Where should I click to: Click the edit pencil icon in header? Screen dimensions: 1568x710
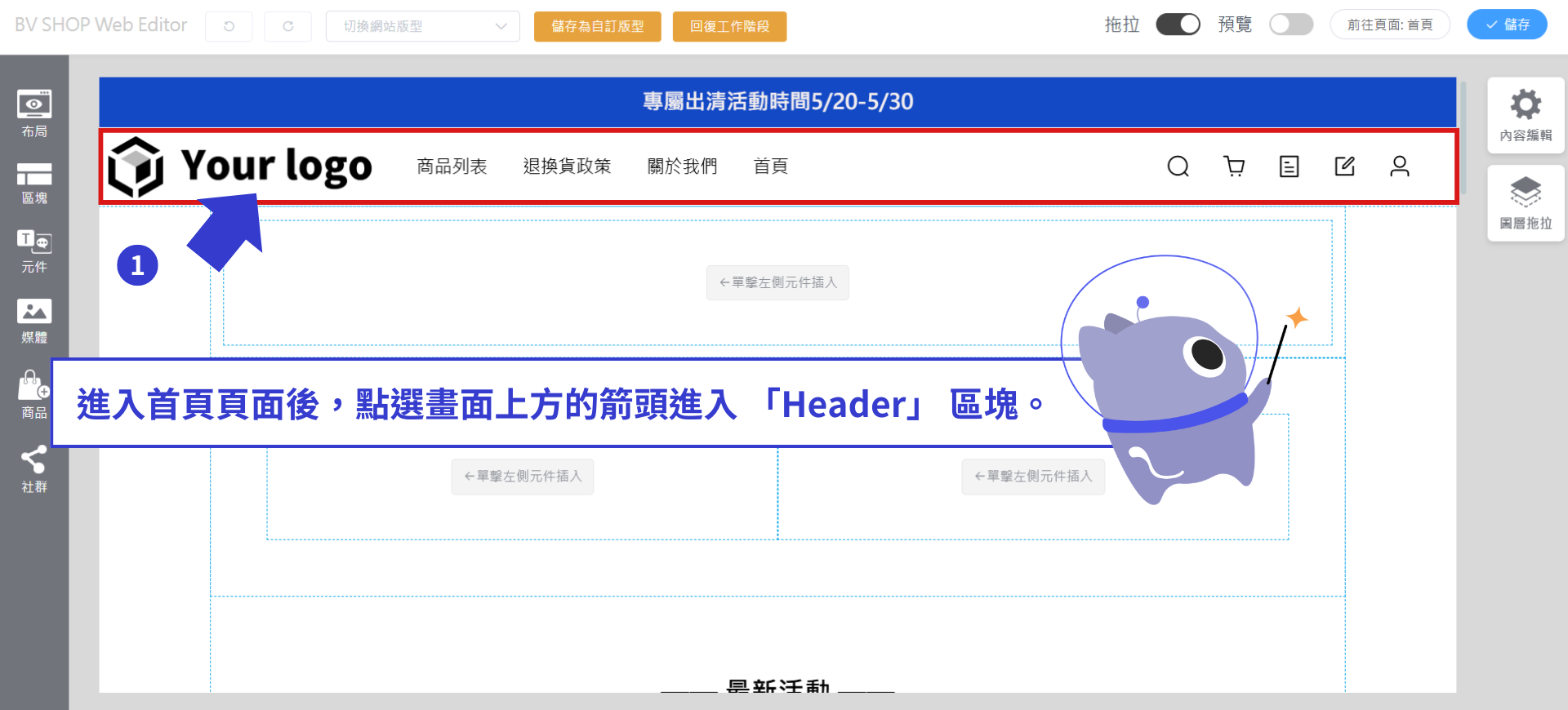coord(1344,166)
